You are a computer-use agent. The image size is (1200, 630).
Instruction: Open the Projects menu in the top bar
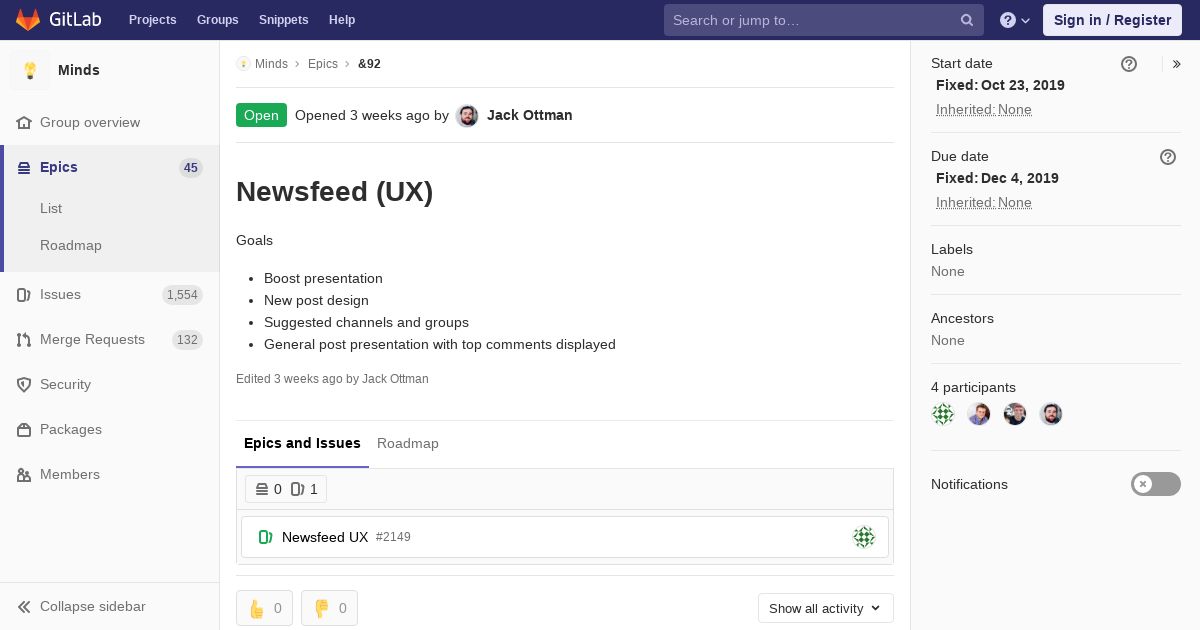[x=152, y=20]
